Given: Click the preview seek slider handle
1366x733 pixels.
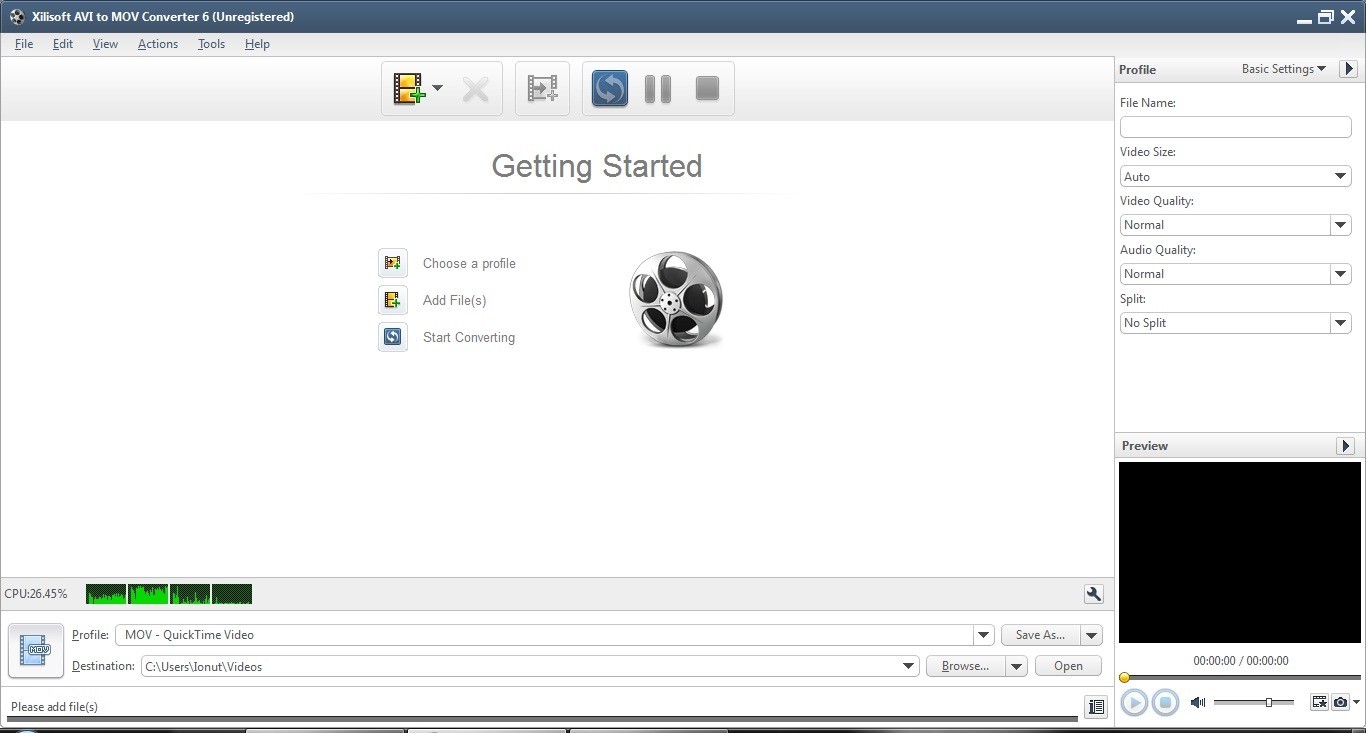Looking at the screenshot, I should point(1125,677).
